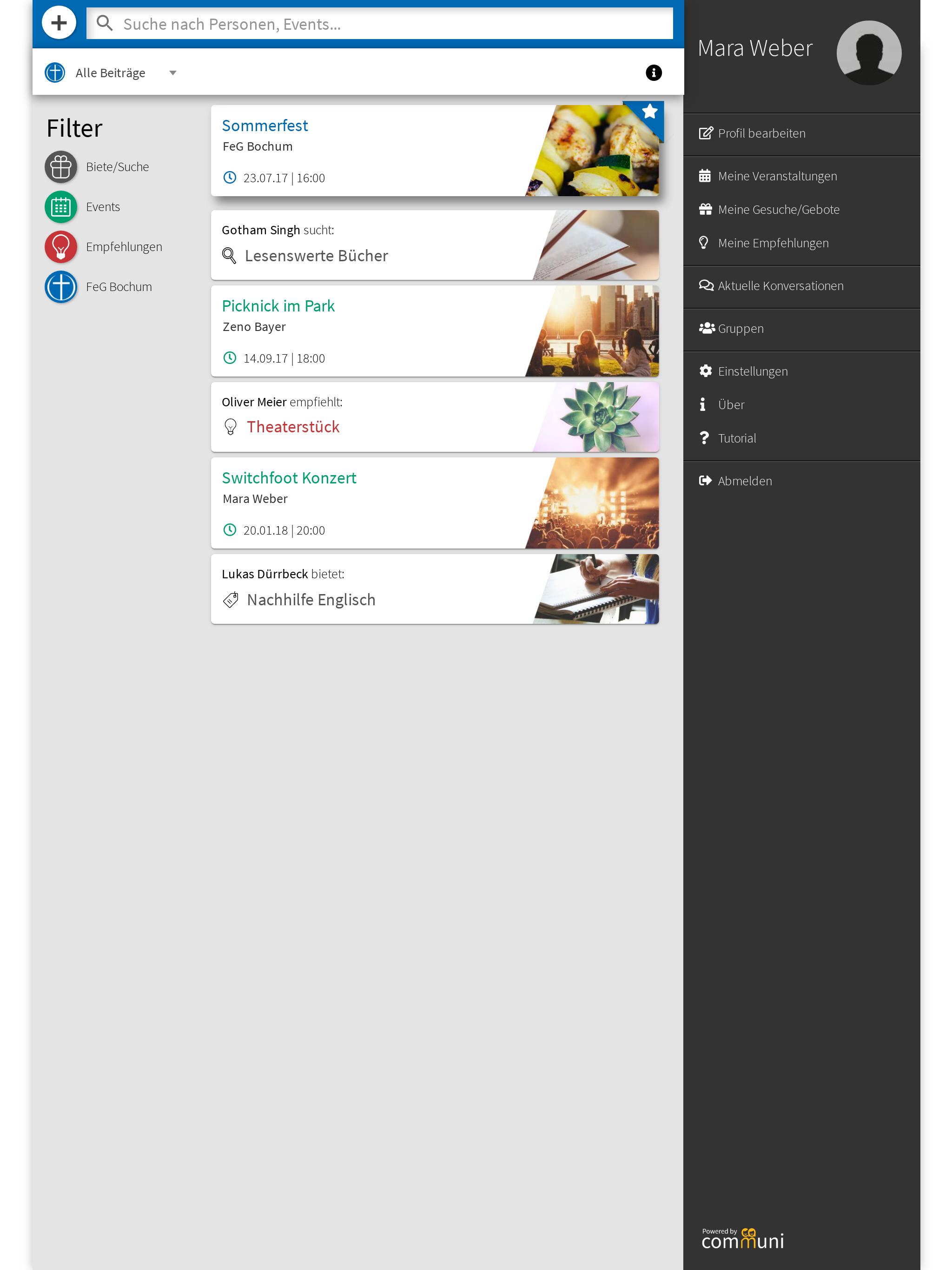Toggle the Biete/Suche filter icon
Screen dimensions: 952x1270
(61, 167)
